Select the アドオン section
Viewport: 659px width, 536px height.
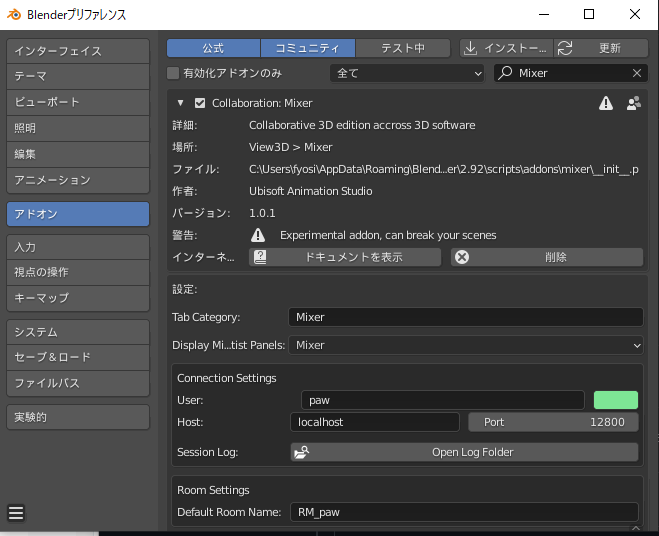pos(78,214)
